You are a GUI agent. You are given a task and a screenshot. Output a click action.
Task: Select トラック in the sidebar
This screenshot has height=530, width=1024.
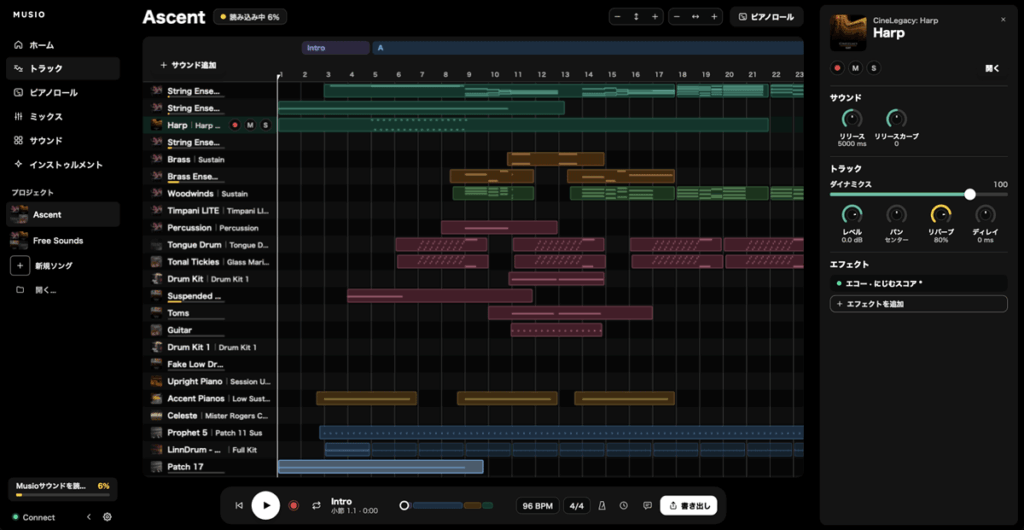tap(63, 68)
